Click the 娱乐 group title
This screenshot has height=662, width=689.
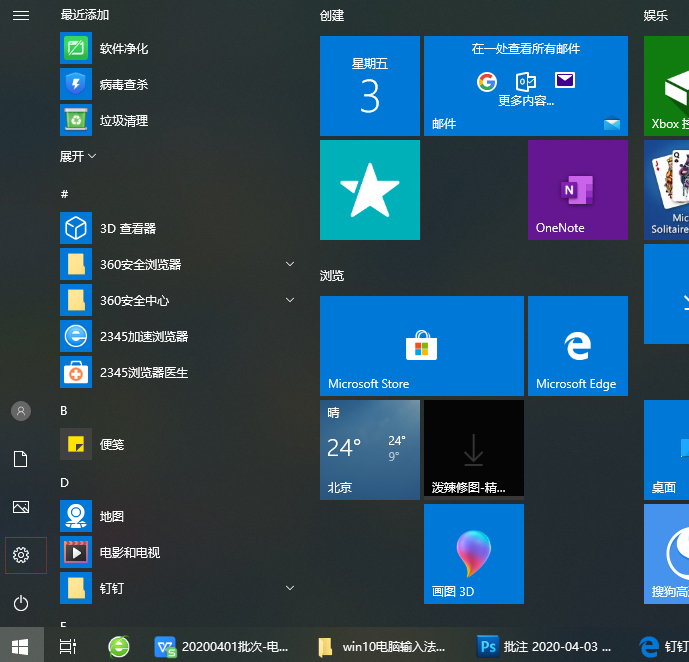point(656,16)
